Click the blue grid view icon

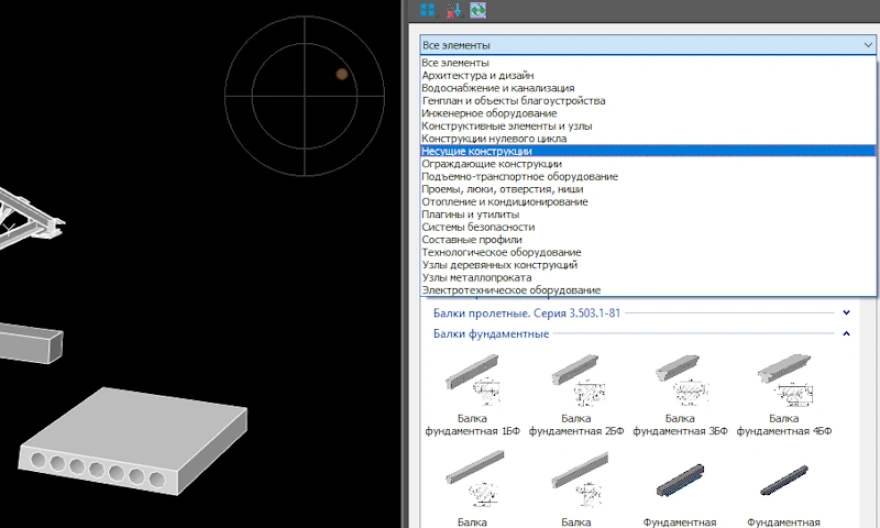428,10
